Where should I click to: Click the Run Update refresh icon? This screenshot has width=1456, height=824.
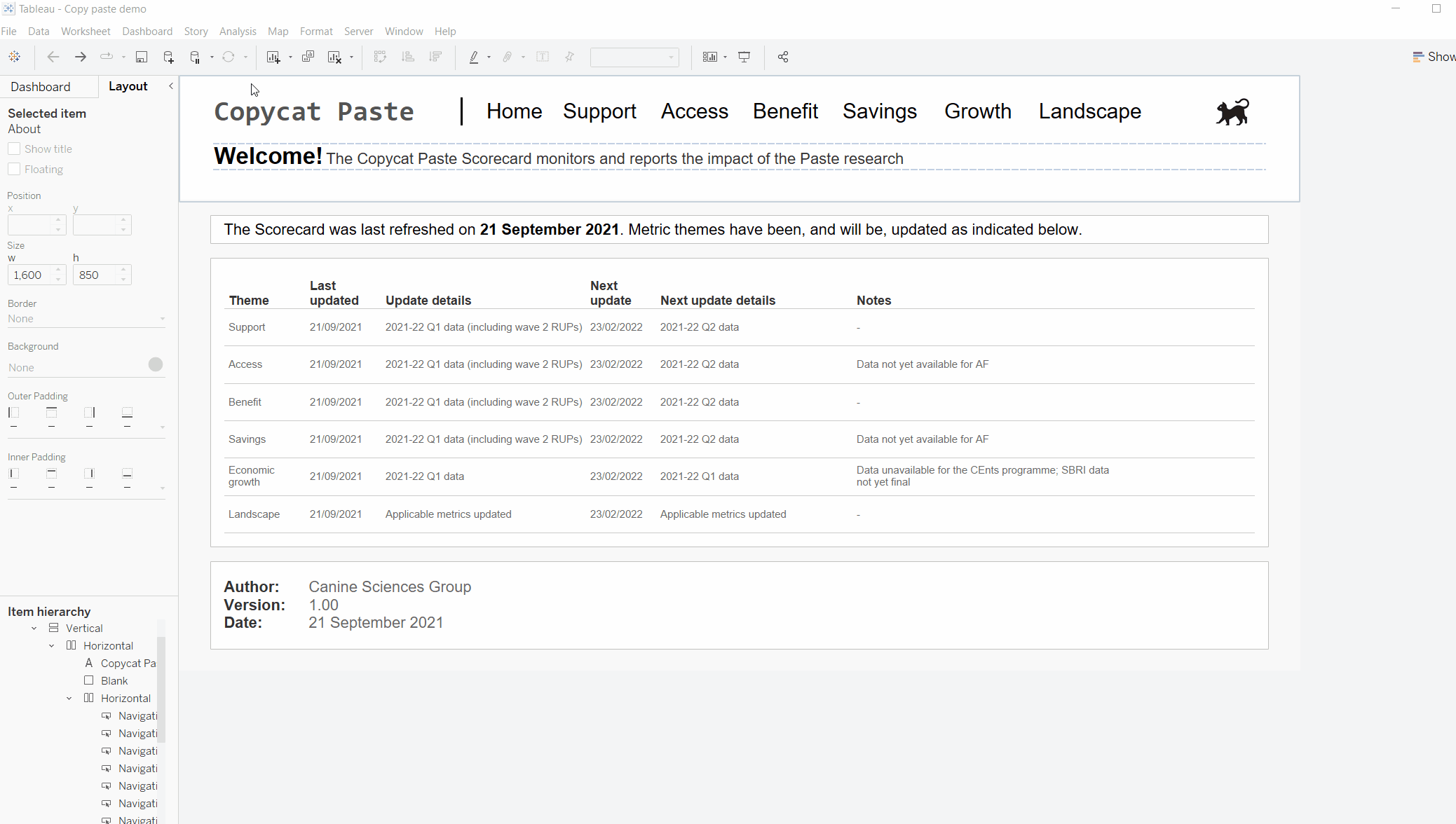(229, 57)
